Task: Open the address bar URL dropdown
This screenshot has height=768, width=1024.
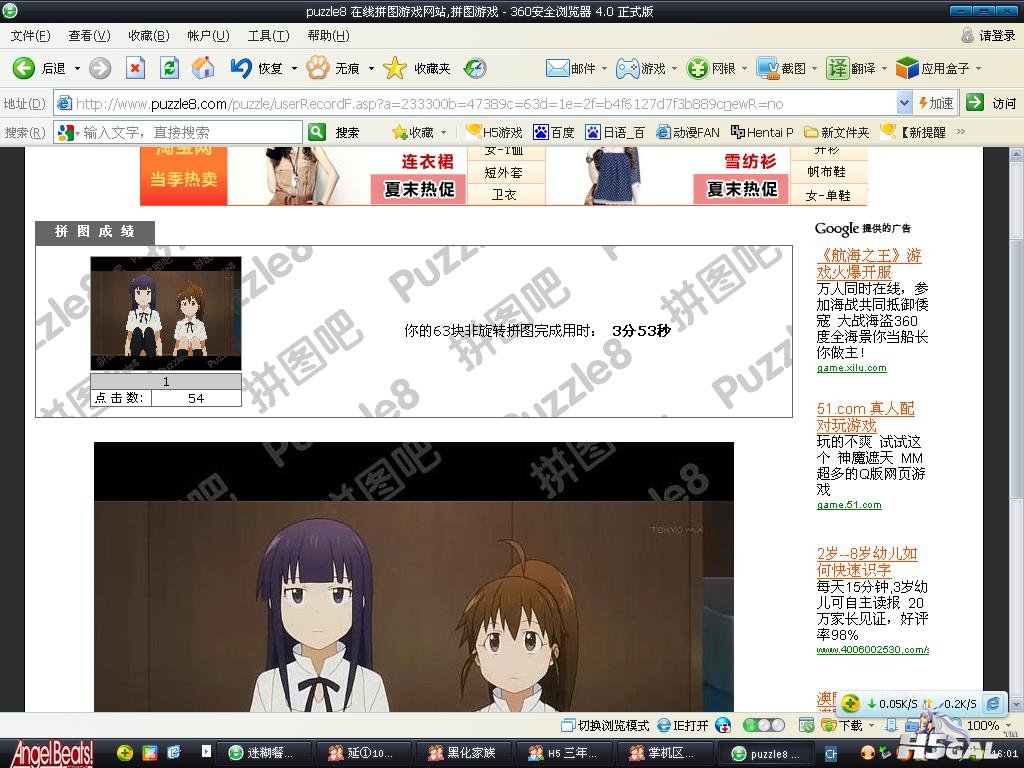Action: (904, 103)
